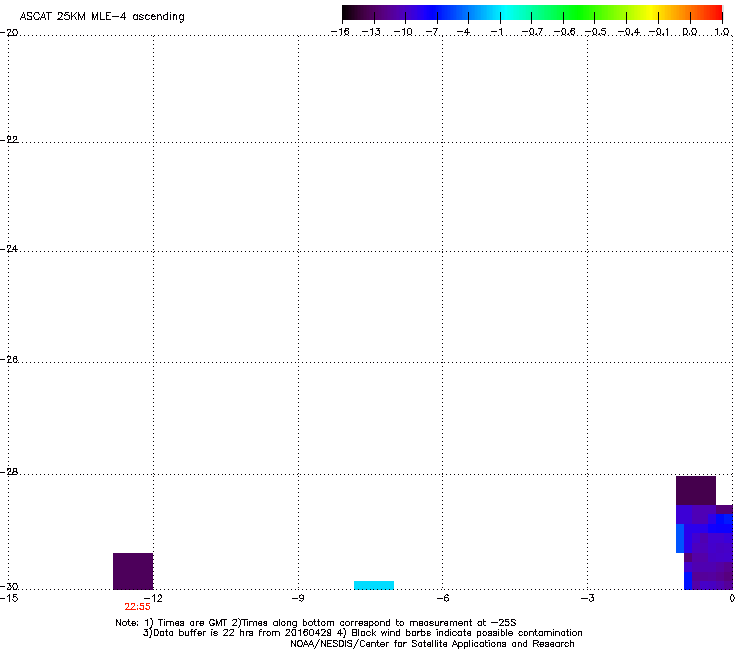Click the blue-purple data cluster below the dark block
This screenshot has width=740, height=650.
coord(704,547)
